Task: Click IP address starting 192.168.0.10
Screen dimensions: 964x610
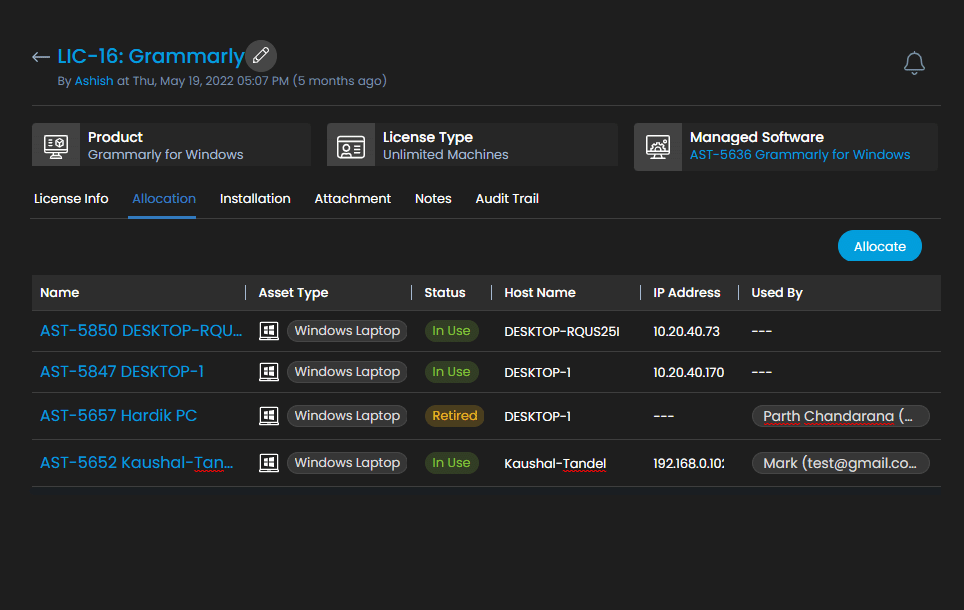Action: click(x=689, y=464)
